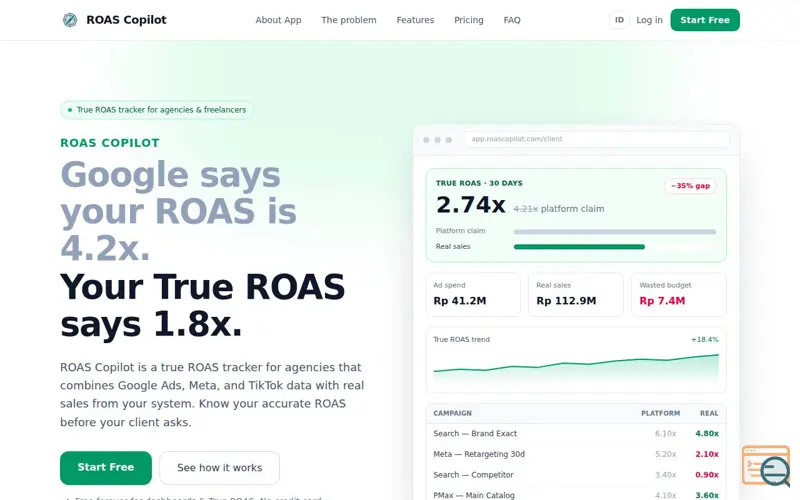Click the Log in link
Screen dimensions: 800x500
pyautogui.click(x=649, y=20)
